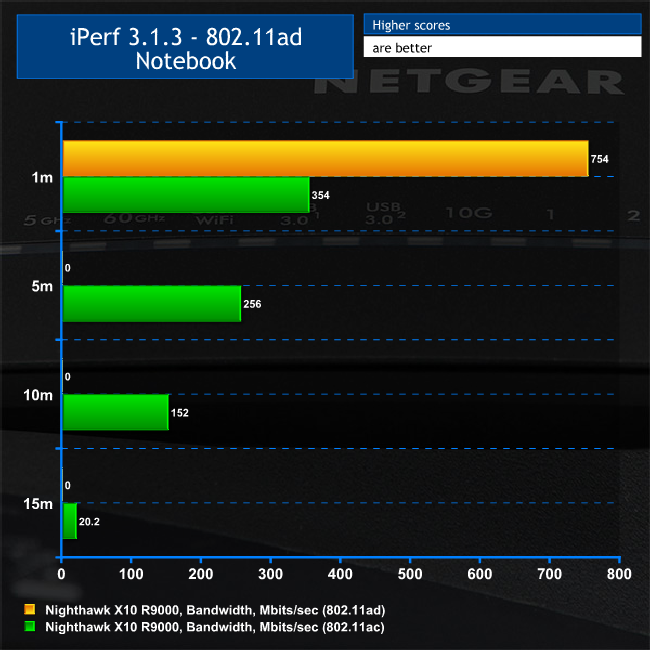Click the green 152 bar at 10m
Image resolution: width=650 pixels, height=650 pixels.
115,412
